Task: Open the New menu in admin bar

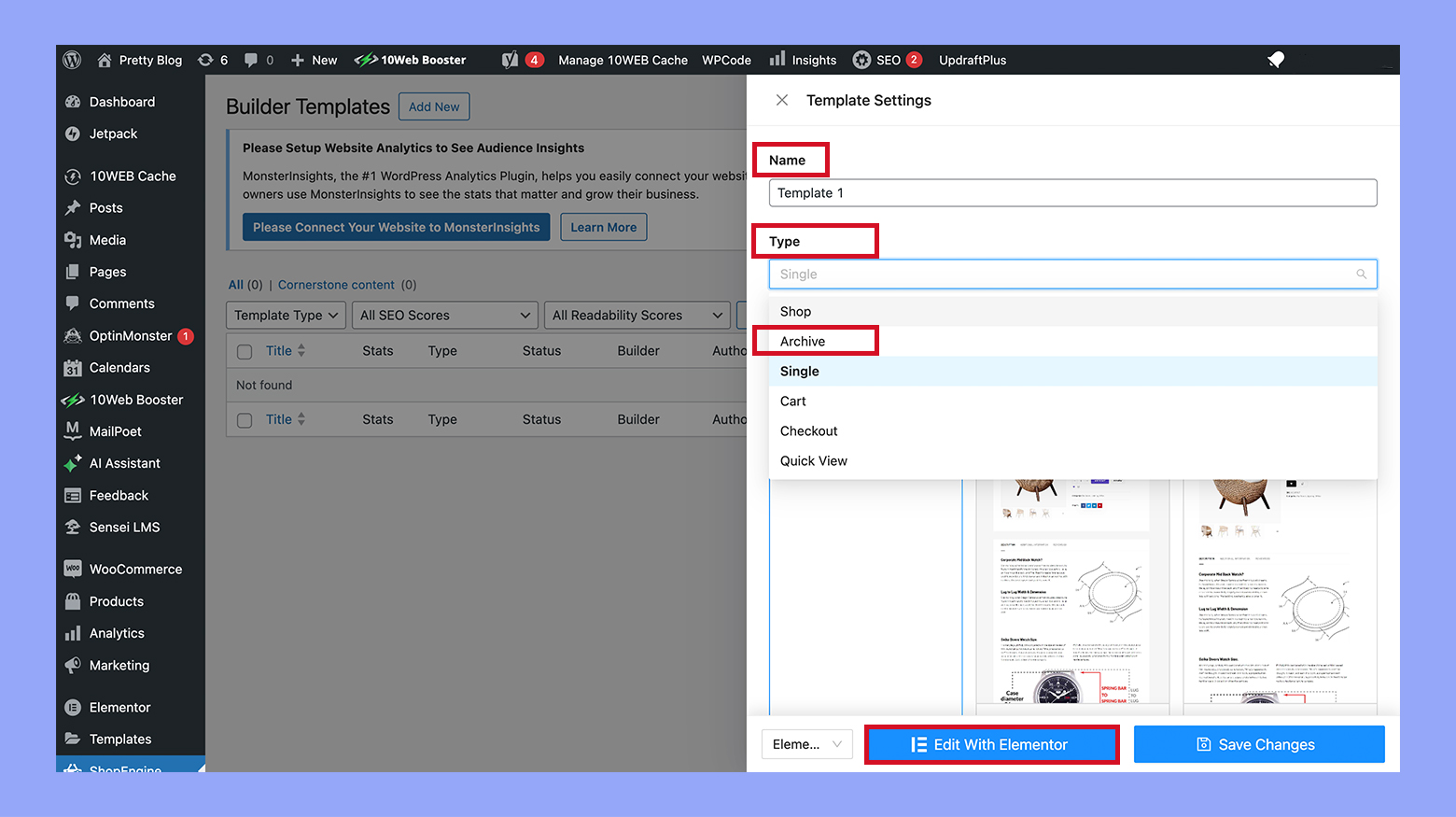Action: (x=314, y=59)
